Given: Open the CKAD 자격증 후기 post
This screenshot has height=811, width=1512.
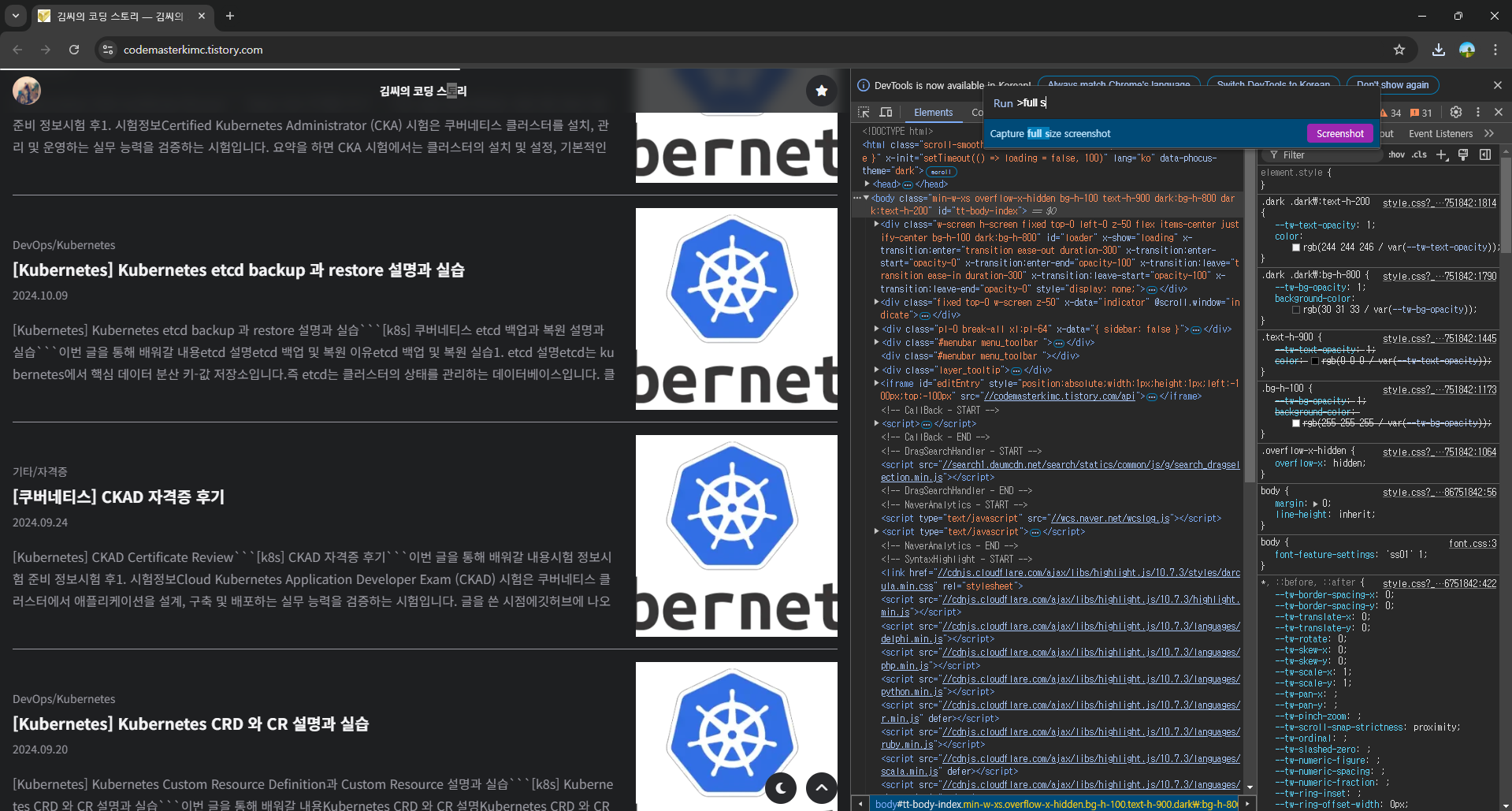Looking at the screenshot, I should pos(119,497).
